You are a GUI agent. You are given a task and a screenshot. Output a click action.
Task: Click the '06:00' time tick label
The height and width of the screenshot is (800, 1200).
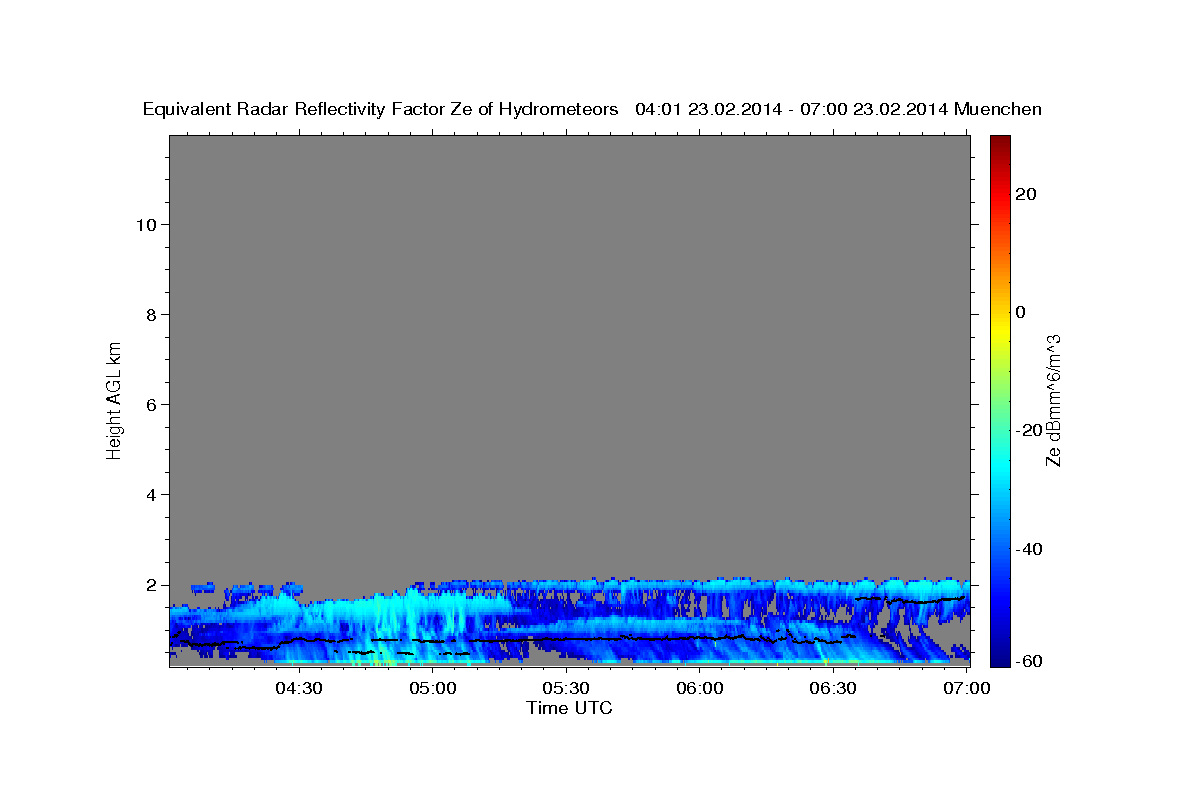point(700,688)
